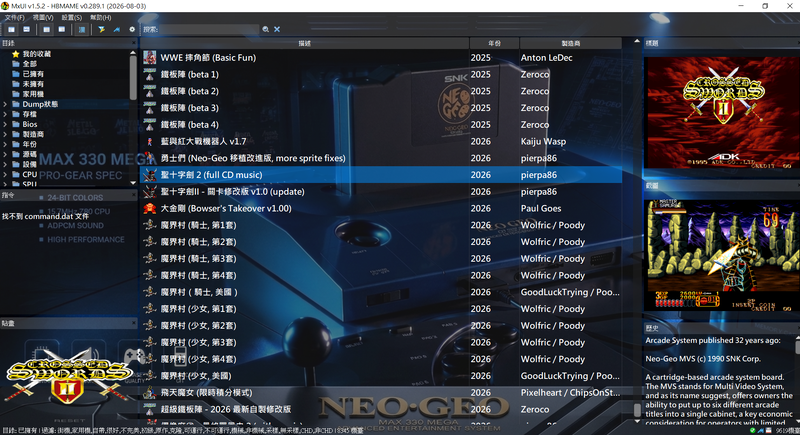The height and width of the screenshot is (435, 800).
Task: Click the magnifier search icon
Action: (266, 30)
